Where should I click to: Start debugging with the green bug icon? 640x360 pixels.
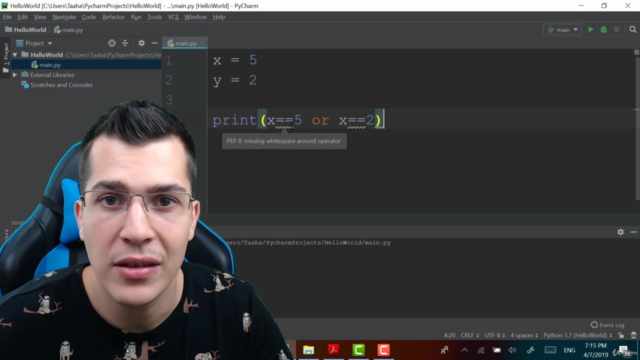click(603, 30)
